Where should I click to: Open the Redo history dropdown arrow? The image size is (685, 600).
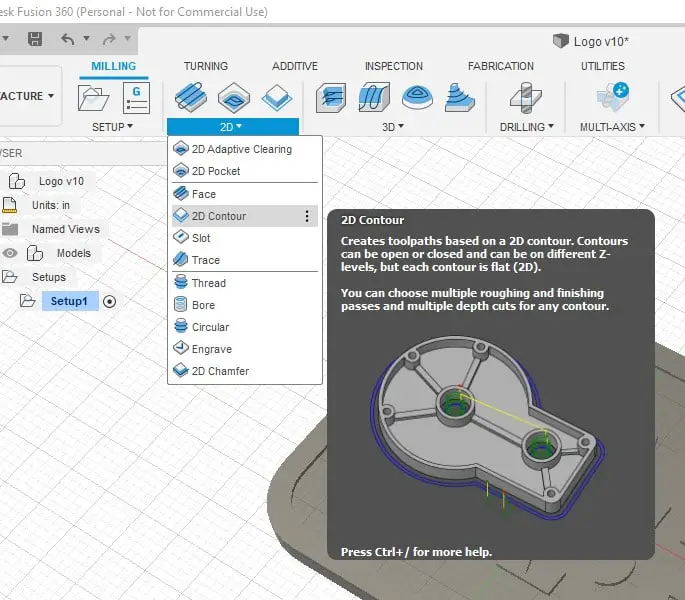pos(128,38)
